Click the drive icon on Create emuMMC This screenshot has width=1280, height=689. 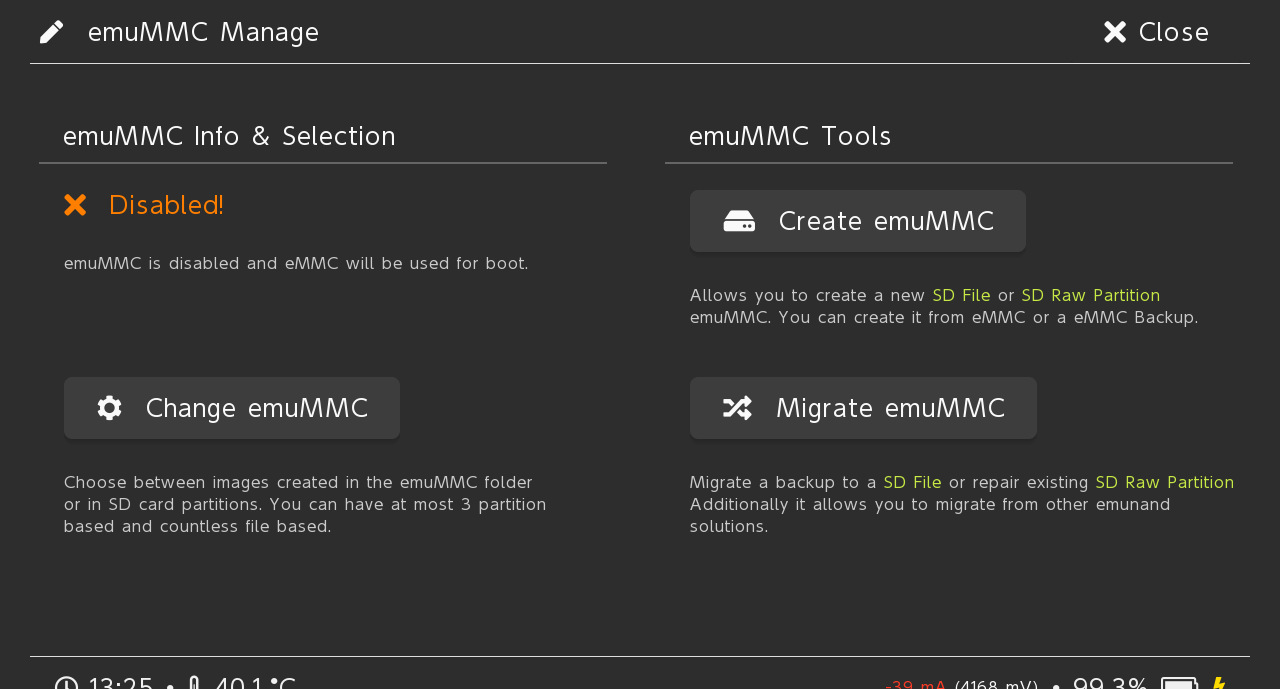pos(739,221)
